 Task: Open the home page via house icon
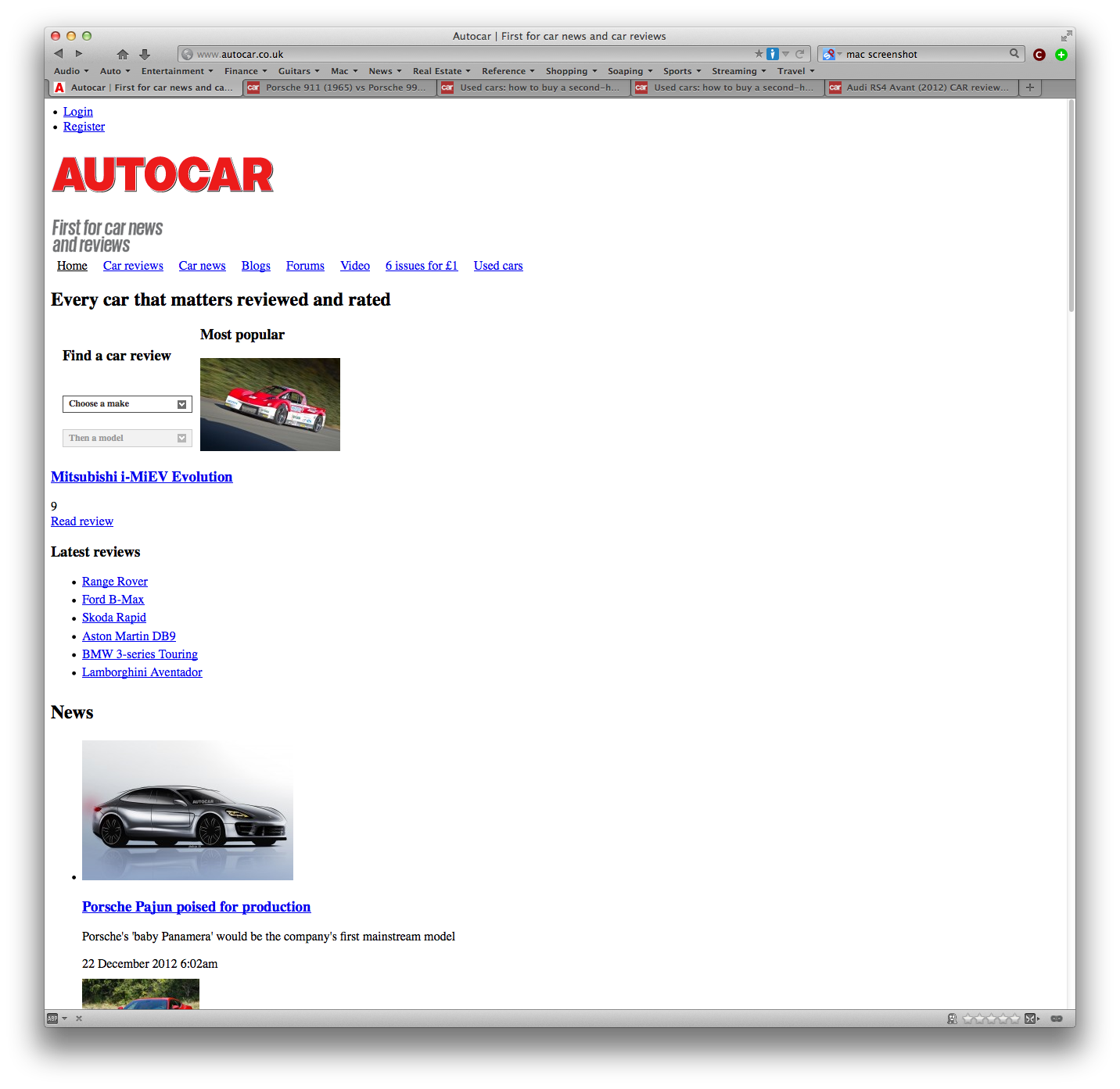123,54
